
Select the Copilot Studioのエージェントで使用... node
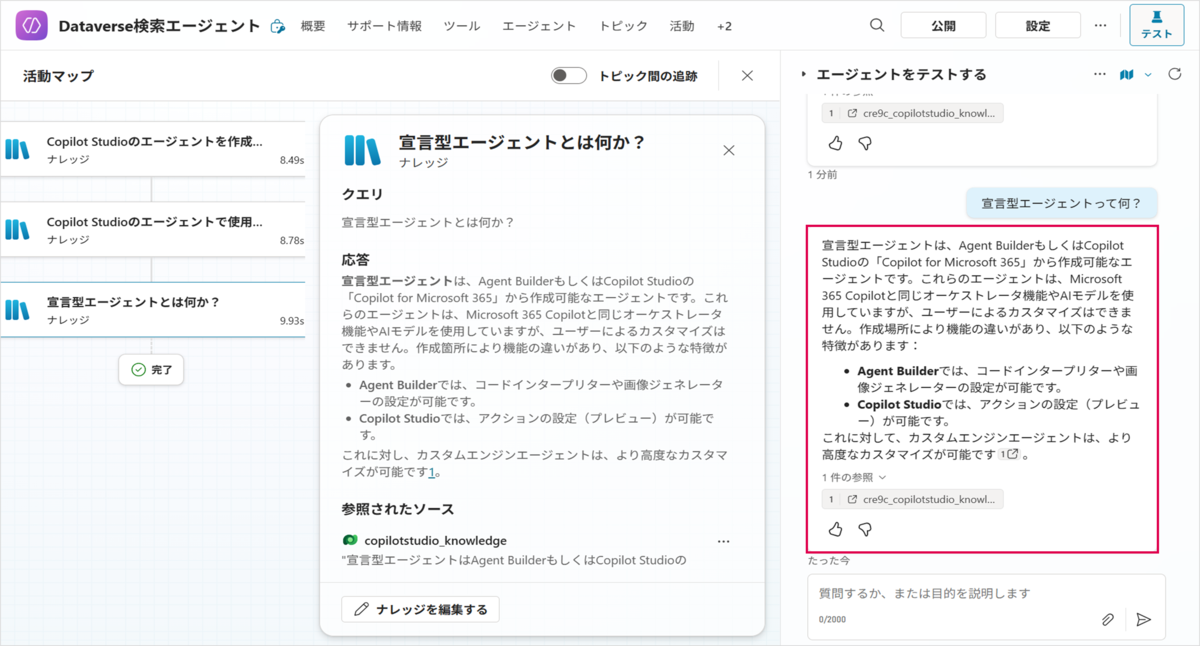coord(152,230)
